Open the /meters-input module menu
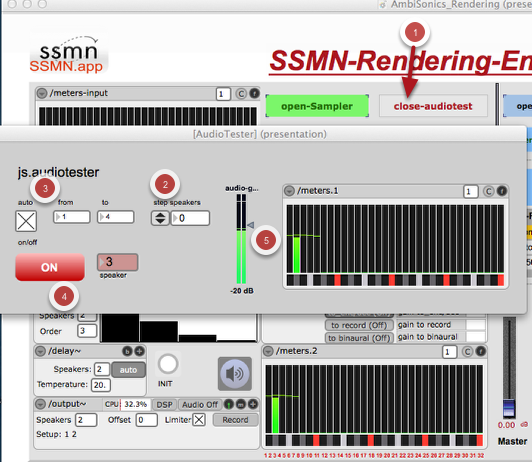This screenshot has height=462, width=532. coord(42,93)
